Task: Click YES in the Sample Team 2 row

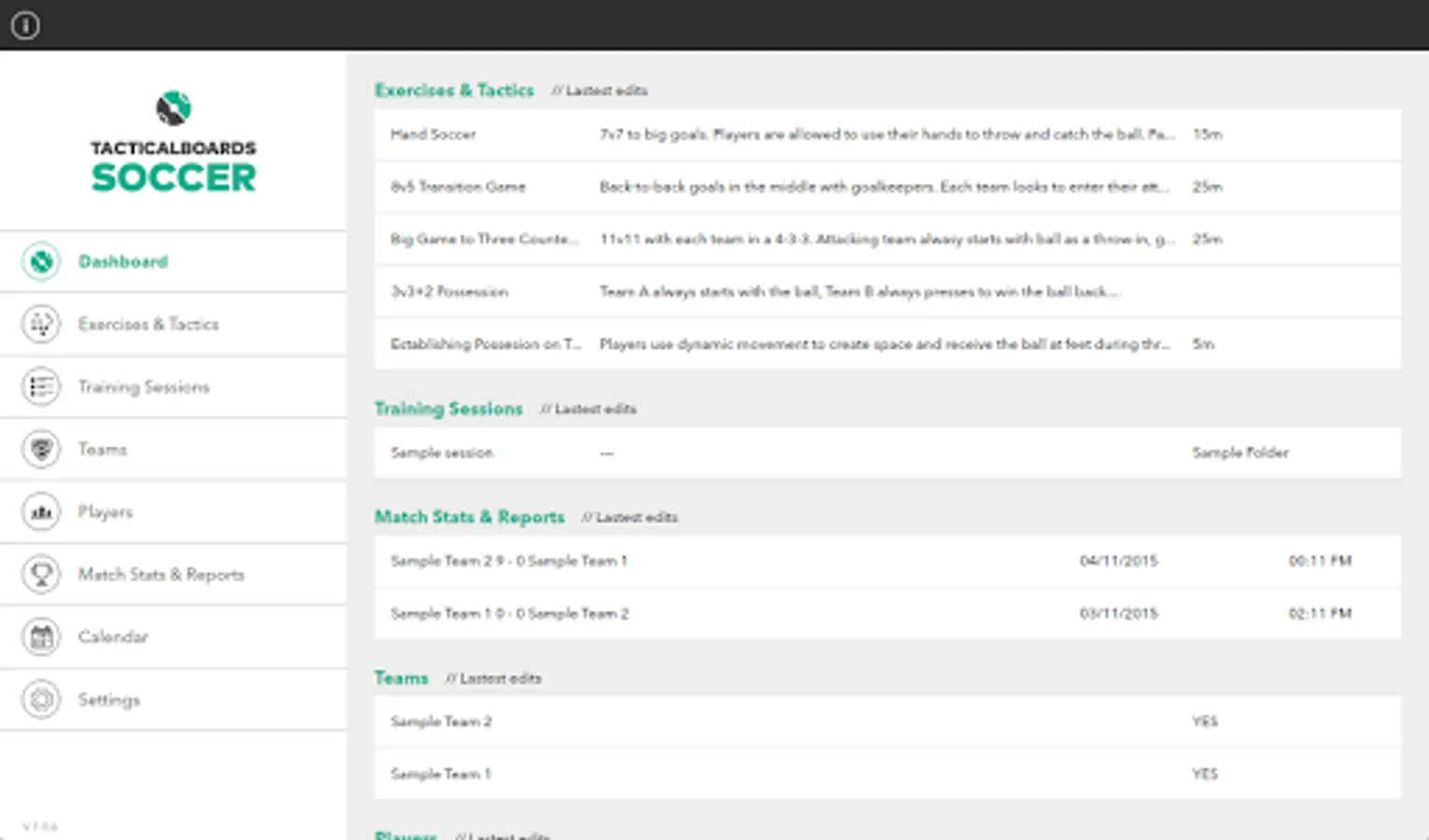Action: tap(1205, 721)
